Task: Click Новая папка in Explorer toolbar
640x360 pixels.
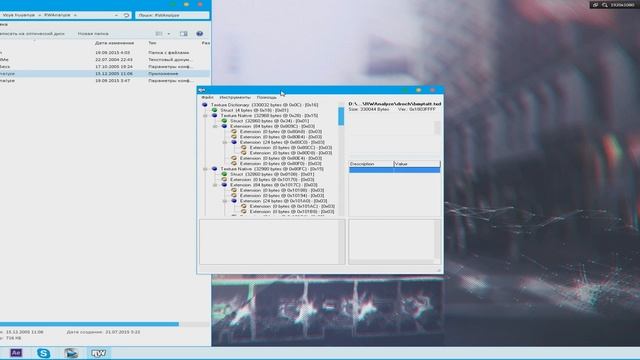Action: (93, 34)
